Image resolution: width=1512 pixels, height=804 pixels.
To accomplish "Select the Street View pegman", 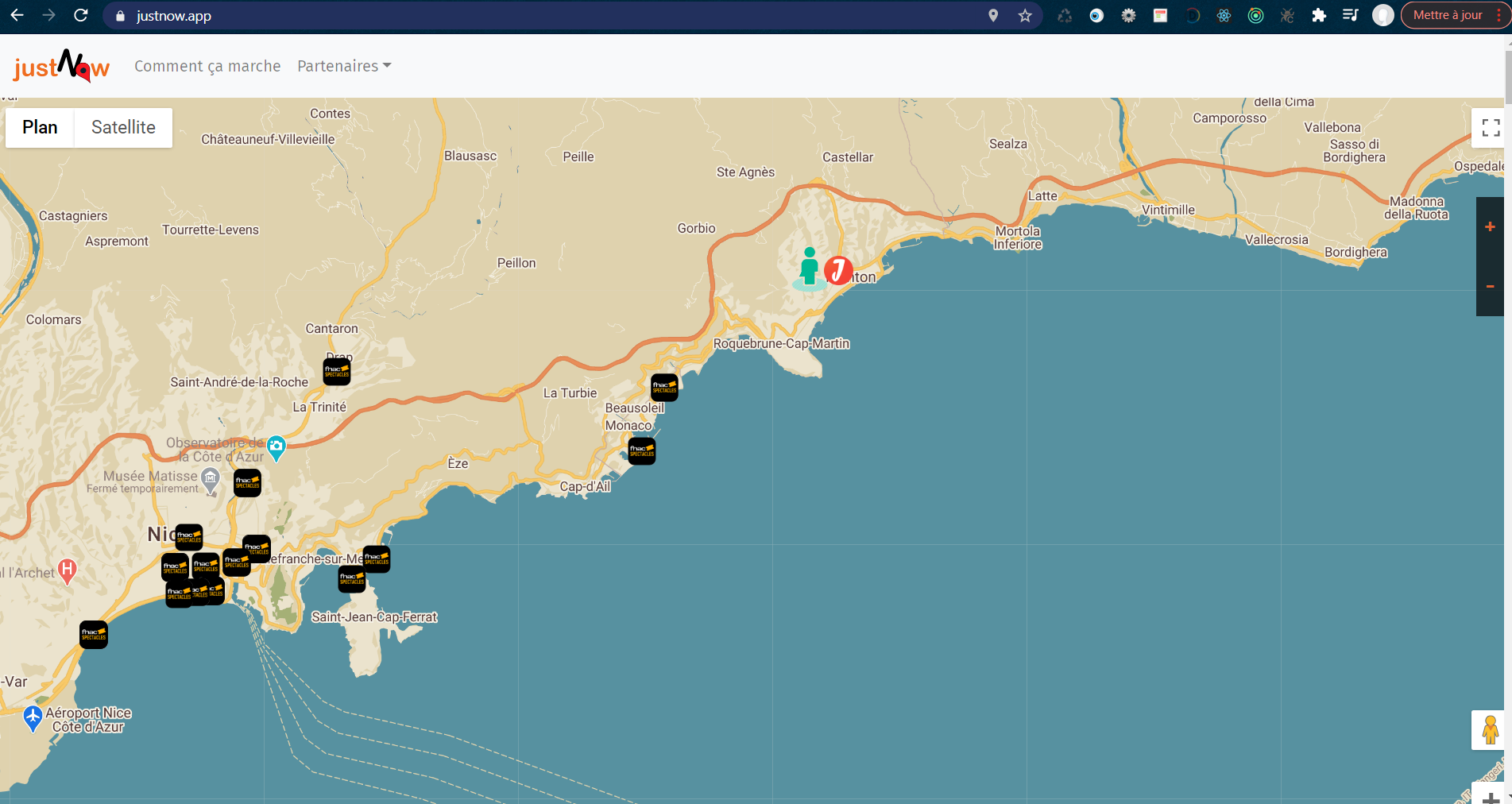I will point(1490,729).
